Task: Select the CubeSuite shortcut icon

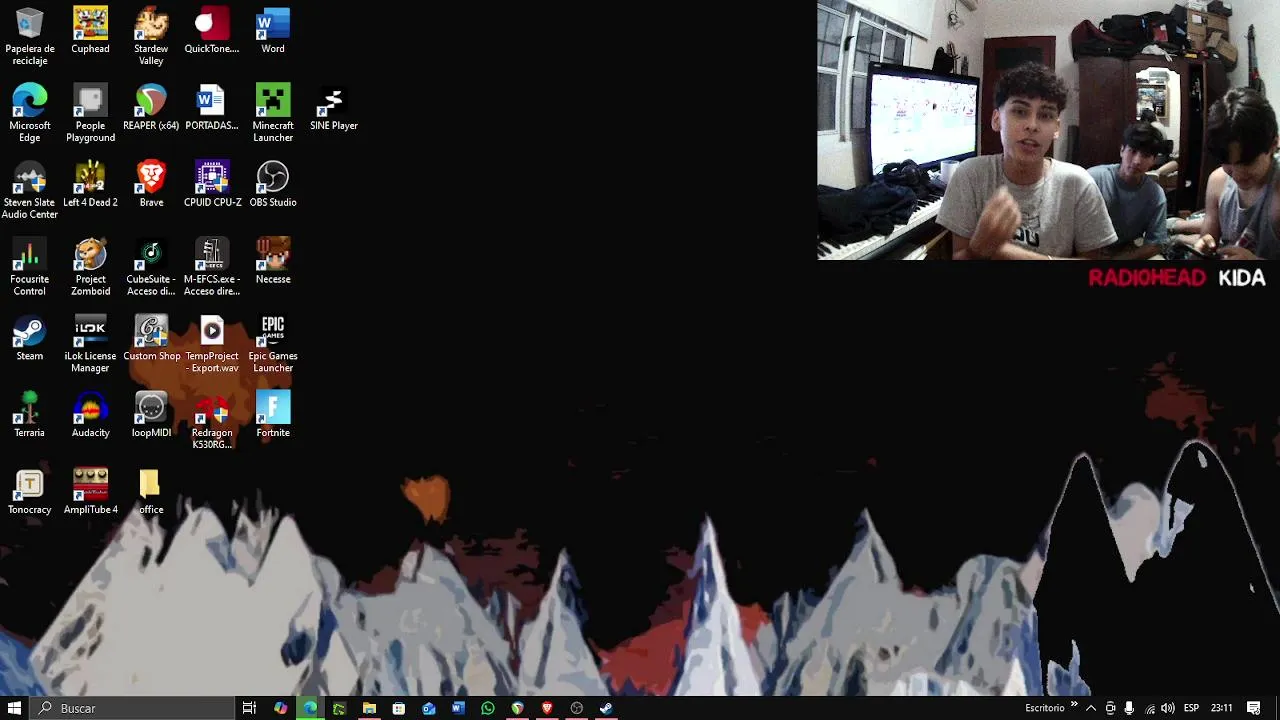Action: click(151, 267)
